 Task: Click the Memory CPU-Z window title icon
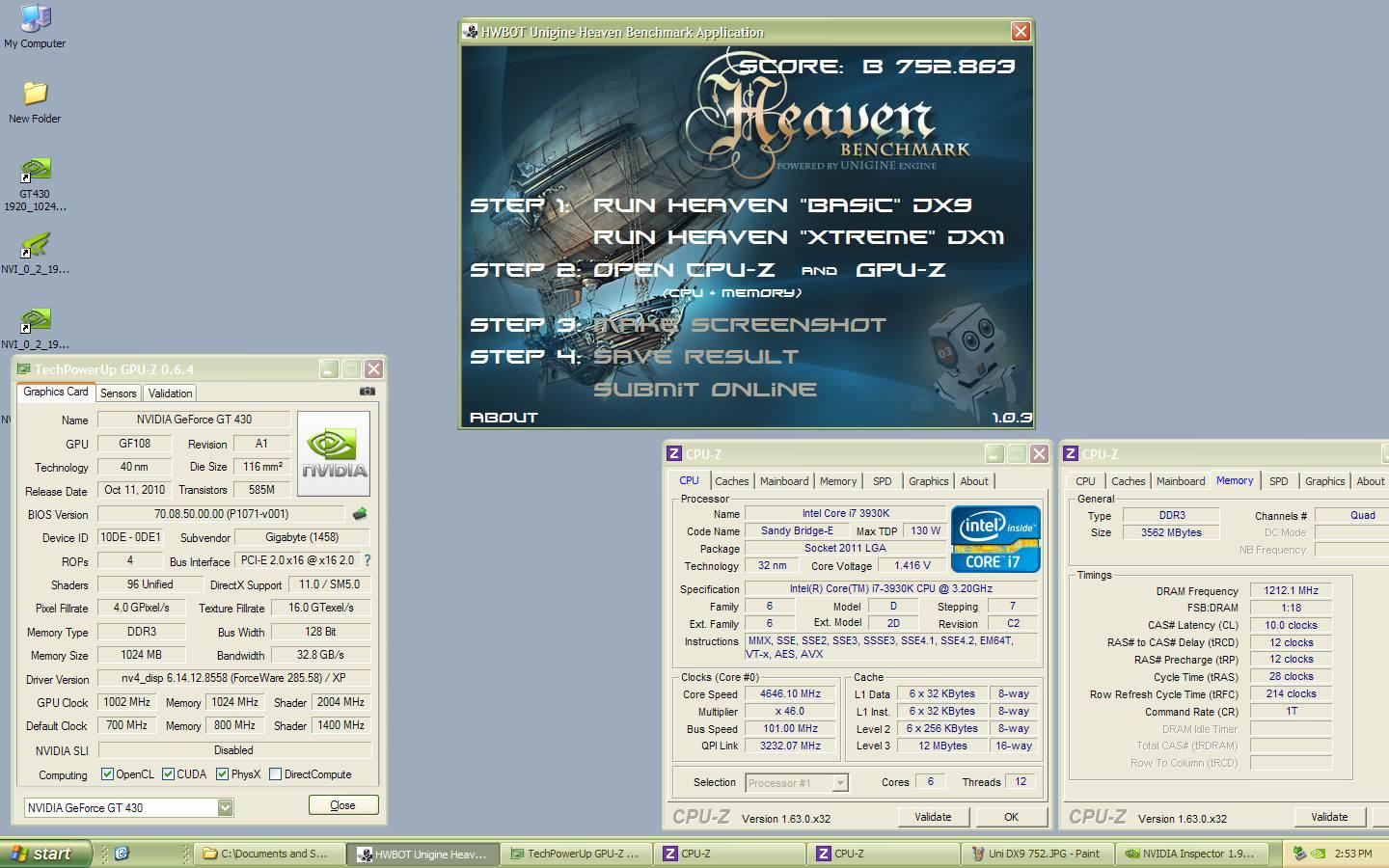coord(1071,453)
